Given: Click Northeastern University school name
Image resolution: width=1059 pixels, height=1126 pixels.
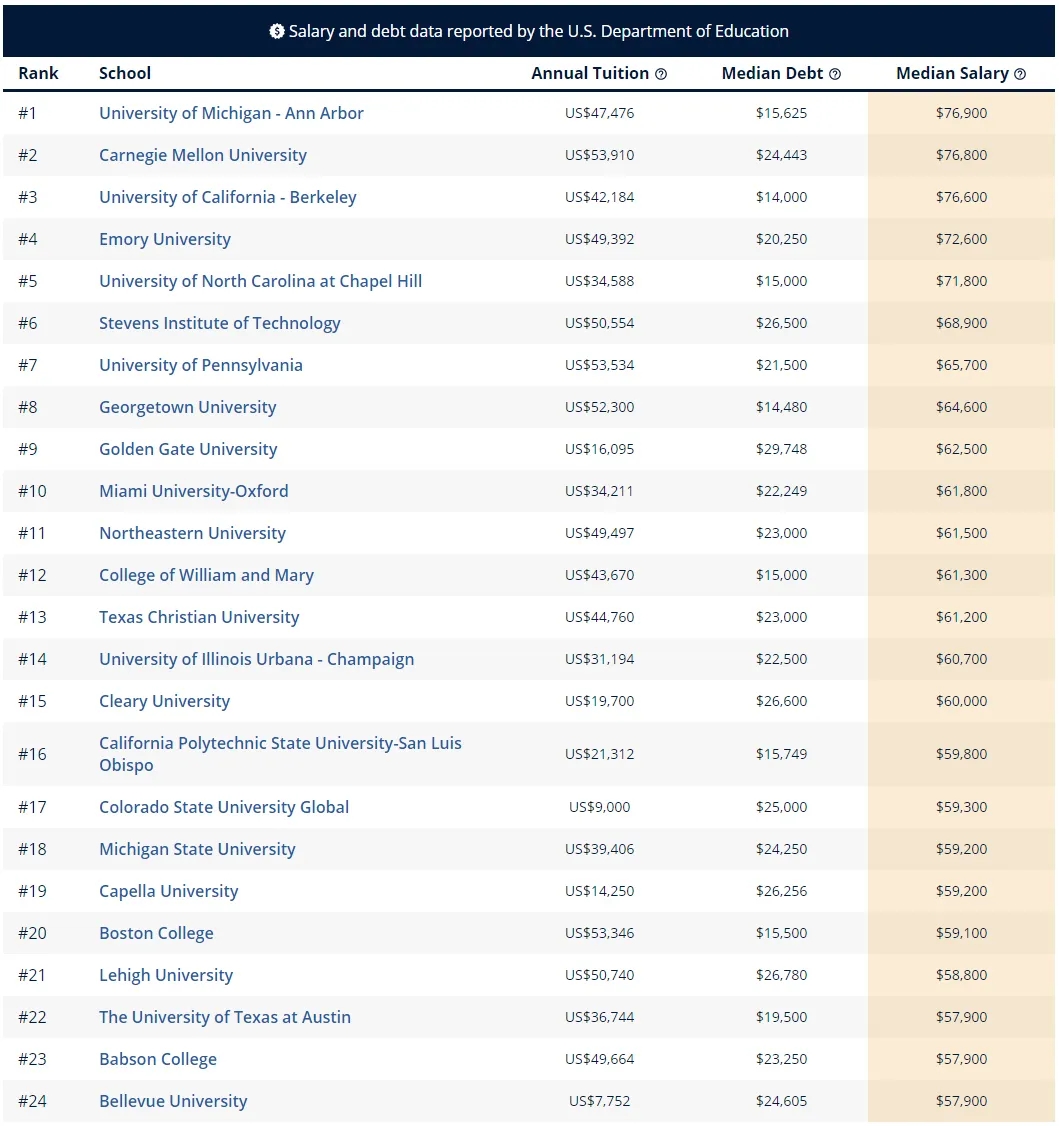Looking at the screenshot, I should (192, 533).
